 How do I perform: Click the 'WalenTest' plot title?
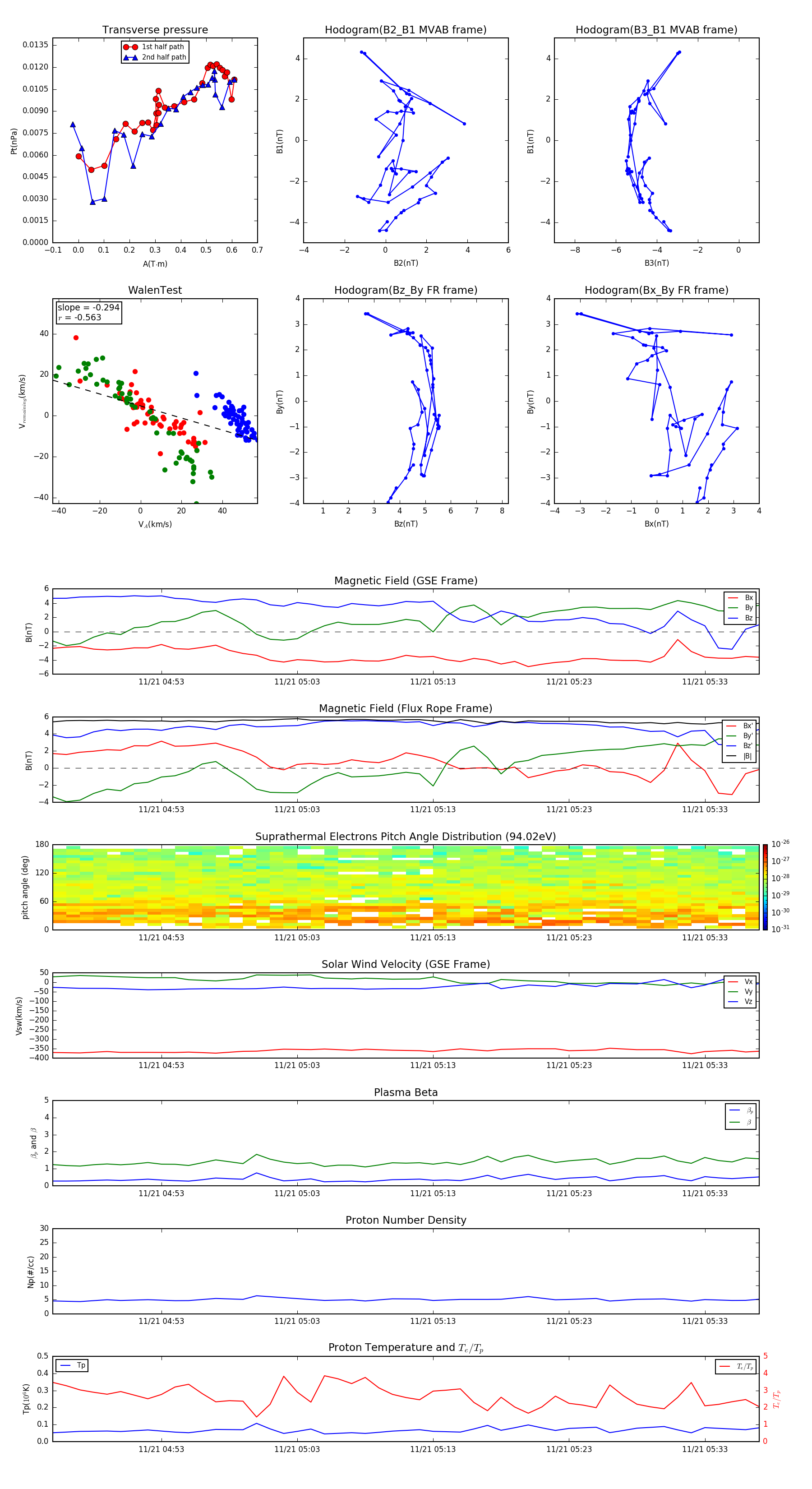155,290
